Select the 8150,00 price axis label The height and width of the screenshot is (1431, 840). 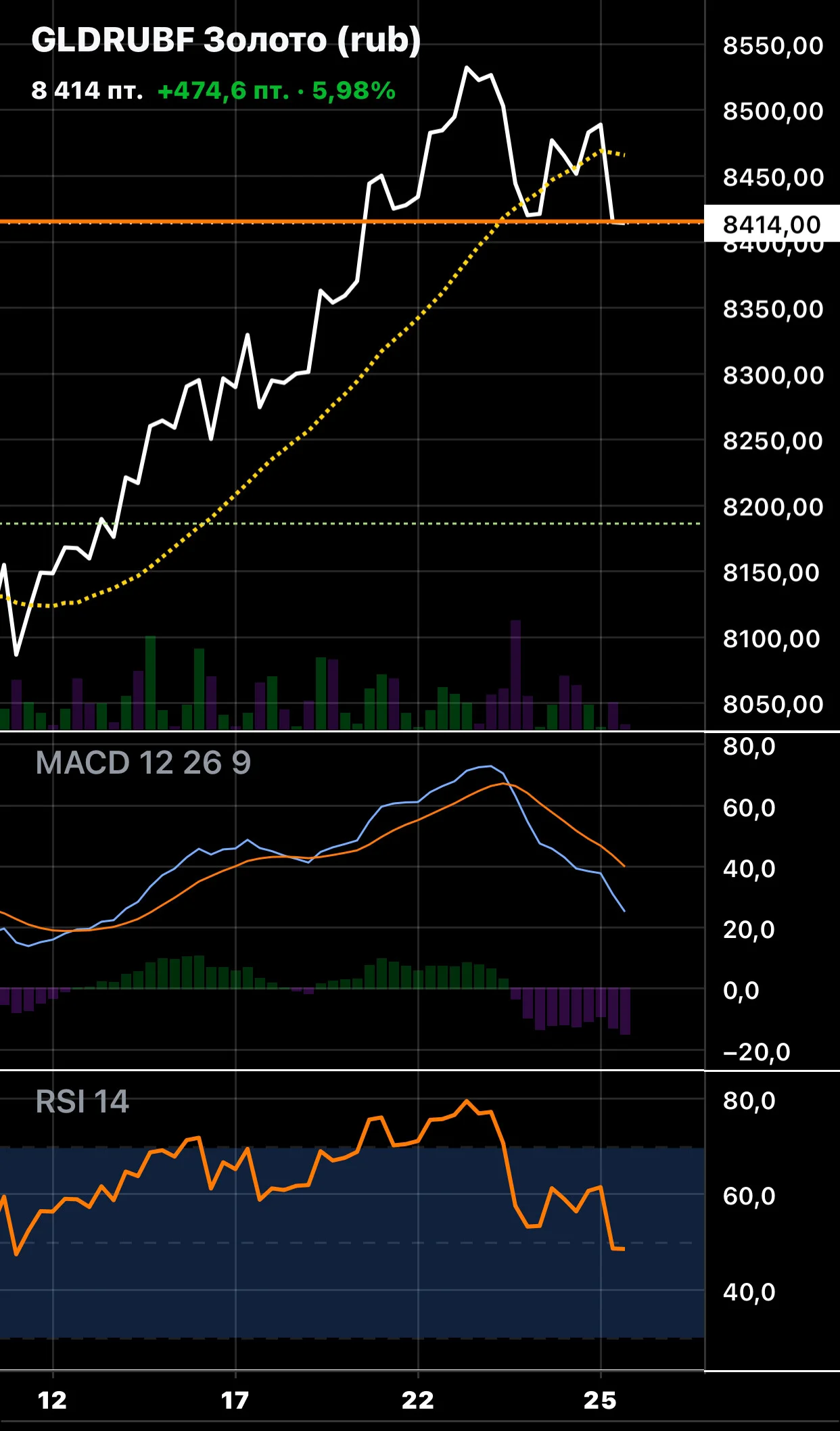771,573
